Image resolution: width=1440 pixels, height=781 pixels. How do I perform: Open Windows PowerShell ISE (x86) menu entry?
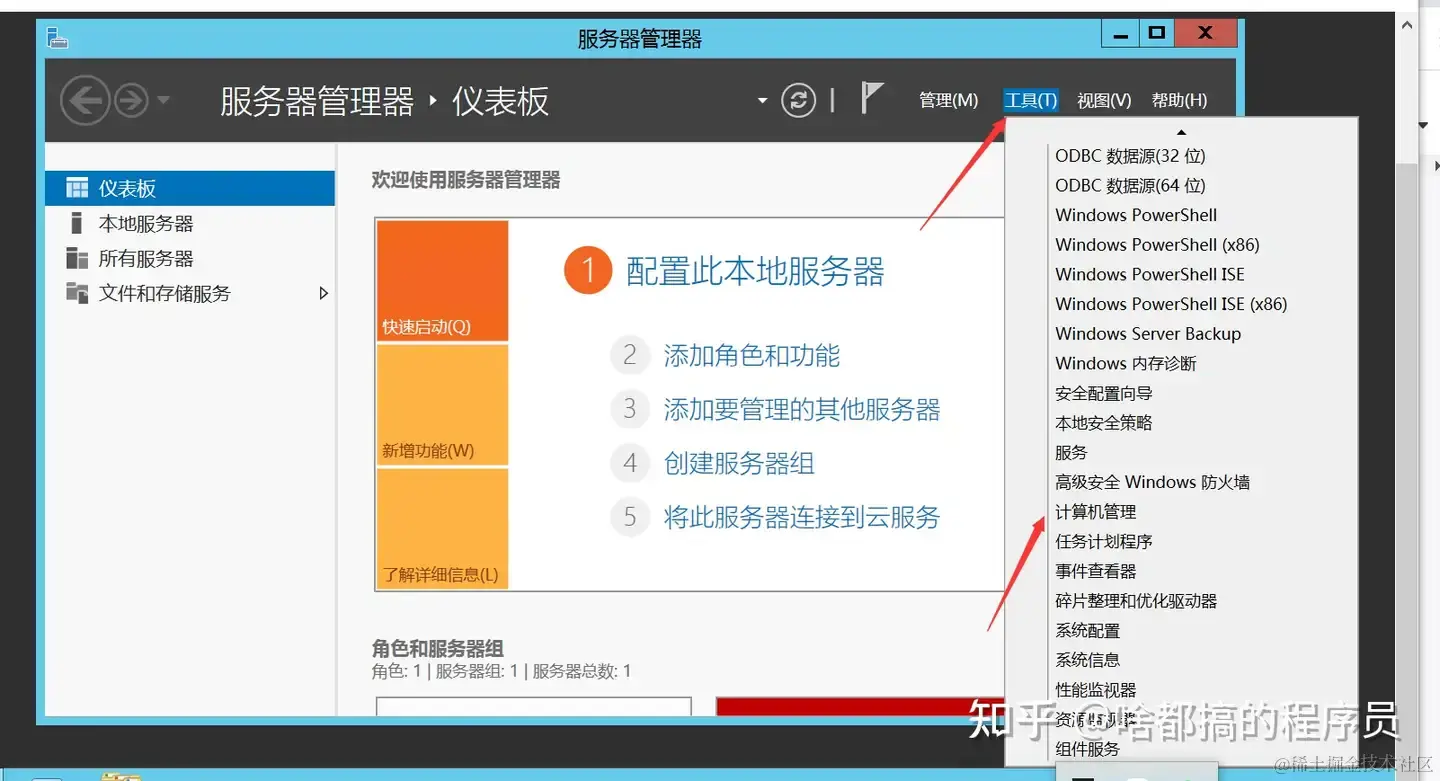pyautogui.click(x=1171, y=304)
